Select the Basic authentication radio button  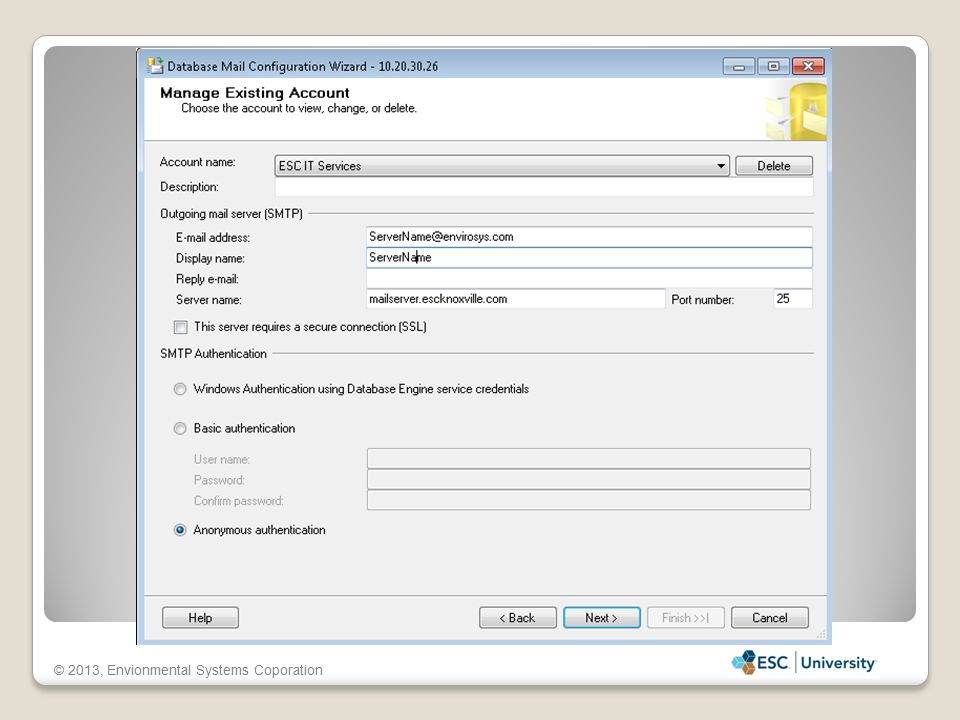pos(180,429)
